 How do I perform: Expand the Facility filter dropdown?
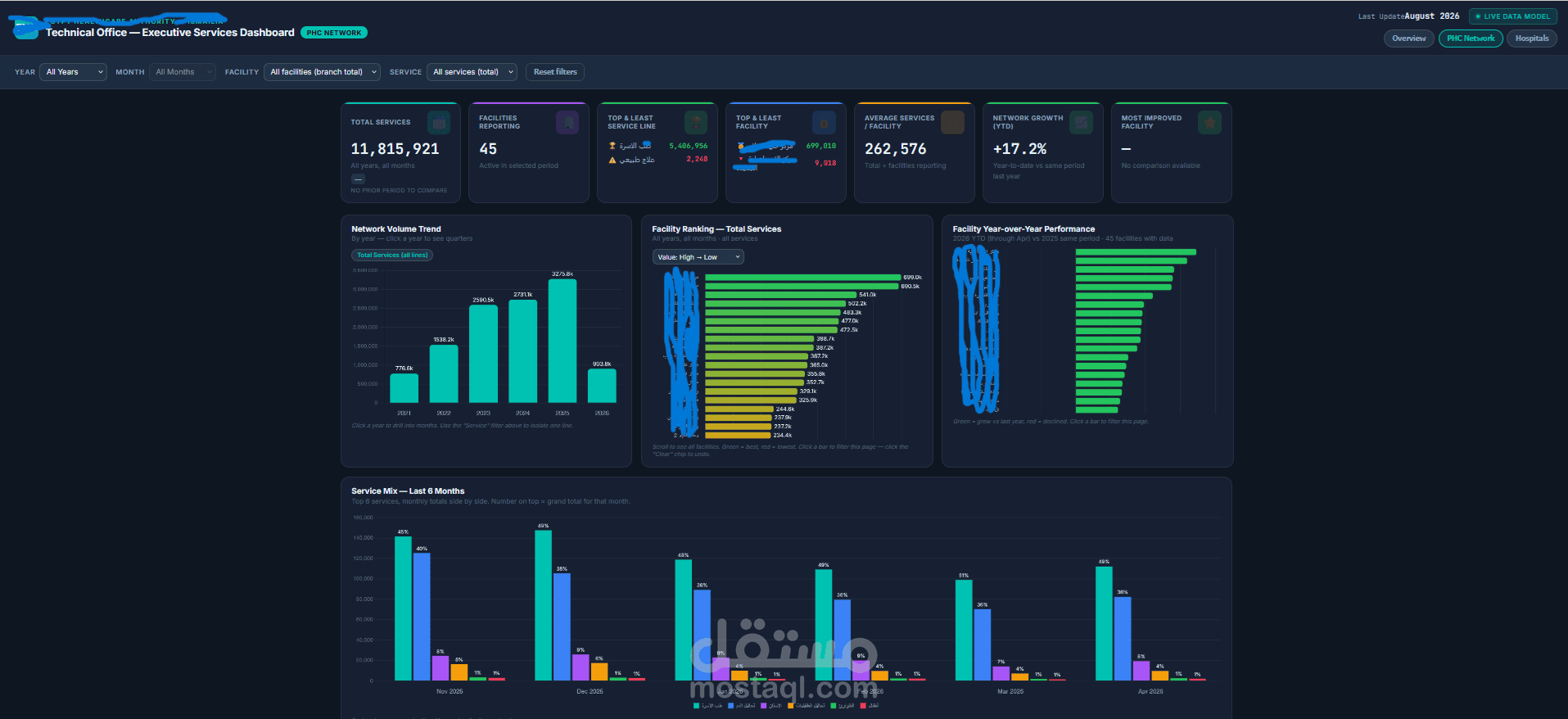[322, 72]
